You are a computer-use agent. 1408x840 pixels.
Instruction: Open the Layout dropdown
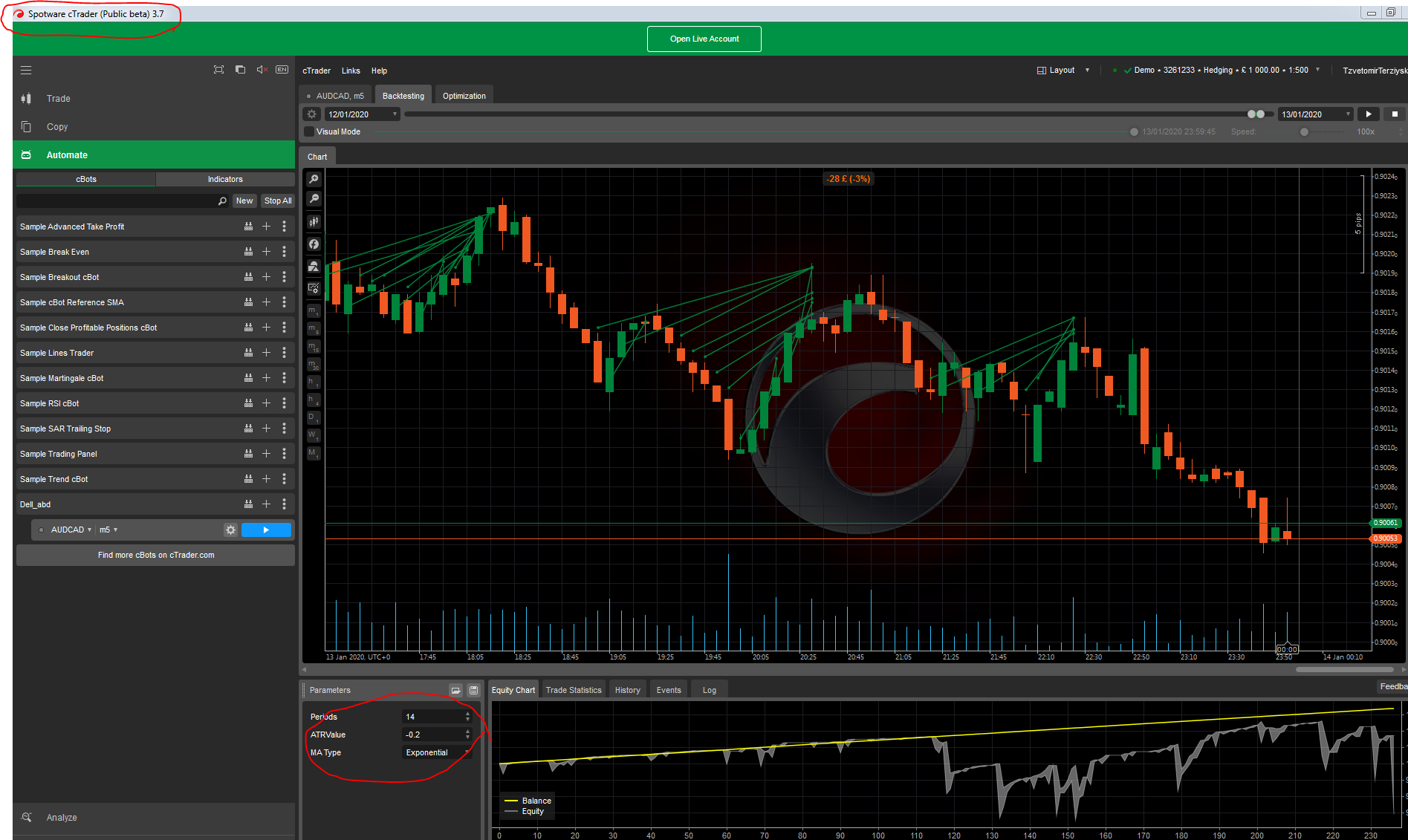pos(1063,71)
